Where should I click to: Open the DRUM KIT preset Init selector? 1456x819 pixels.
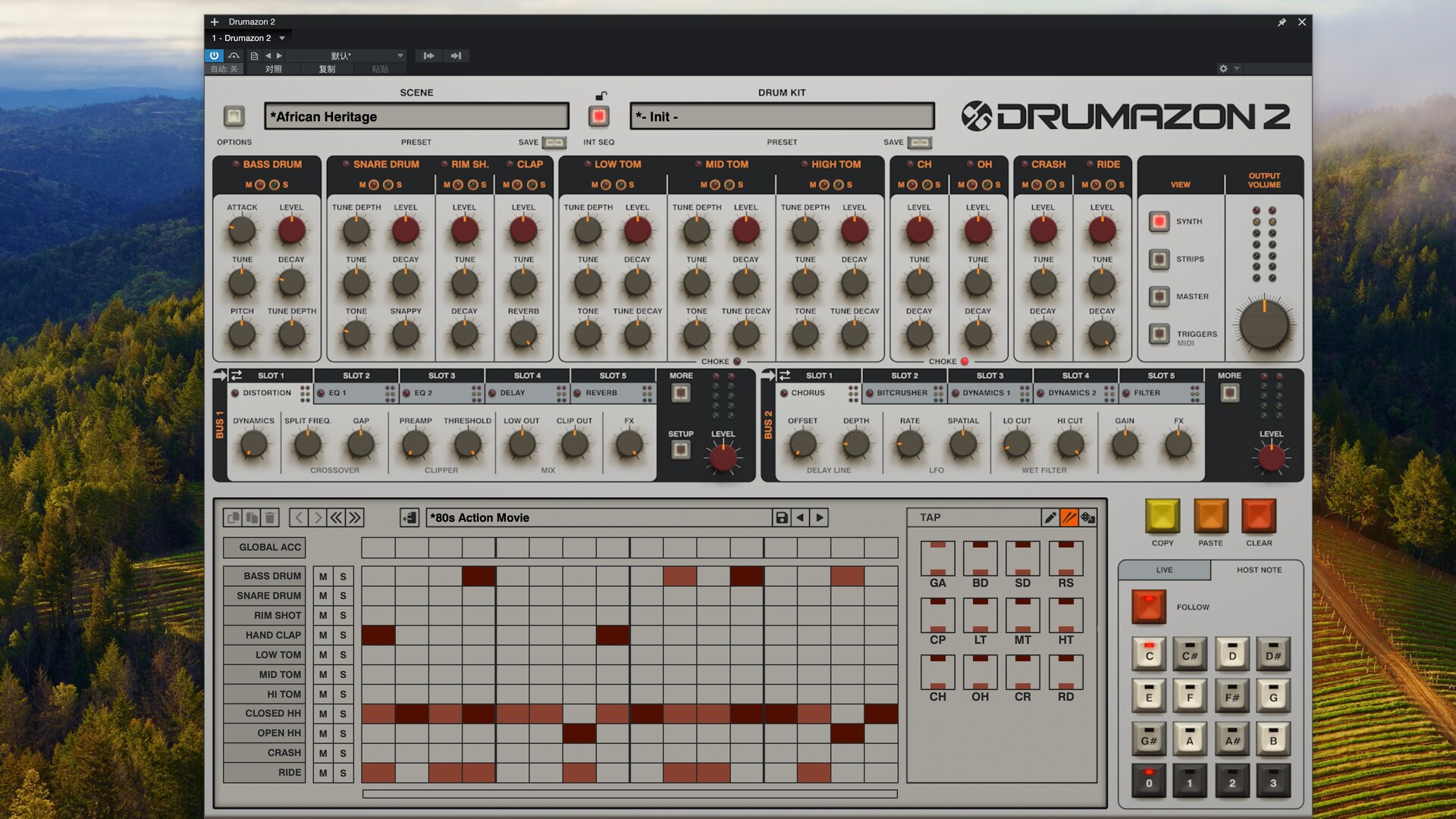click(782, 116)
